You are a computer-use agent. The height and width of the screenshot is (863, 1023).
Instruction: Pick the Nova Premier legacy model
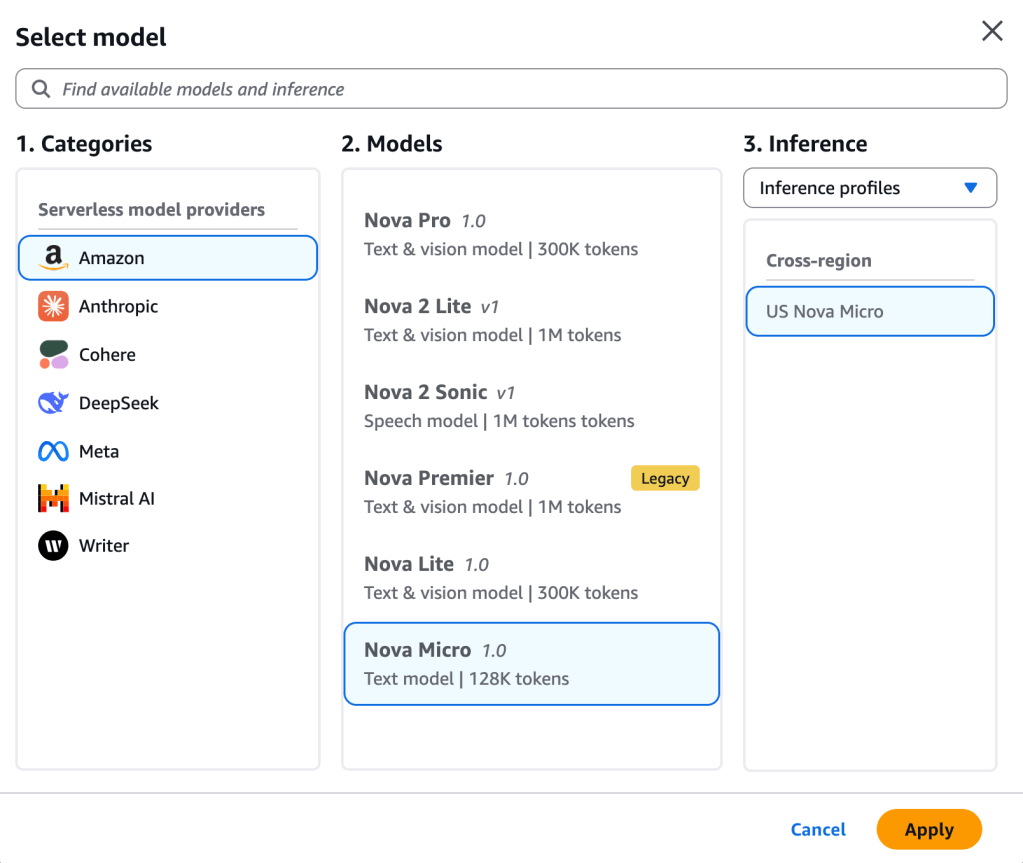coord(500,492)
